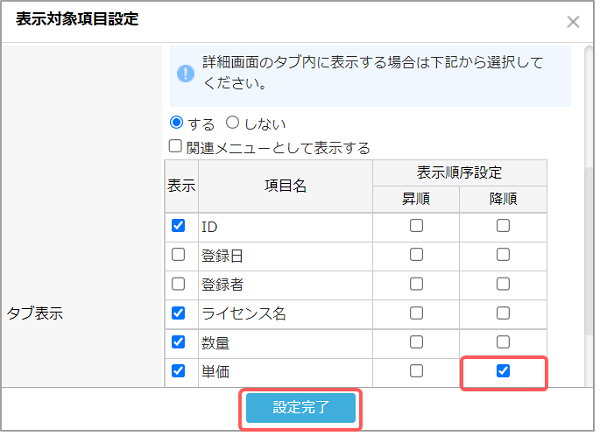Enable ascending order for 登録日
Screen dimensions: 600x436
pyautogui.click(x=416, y=255)
